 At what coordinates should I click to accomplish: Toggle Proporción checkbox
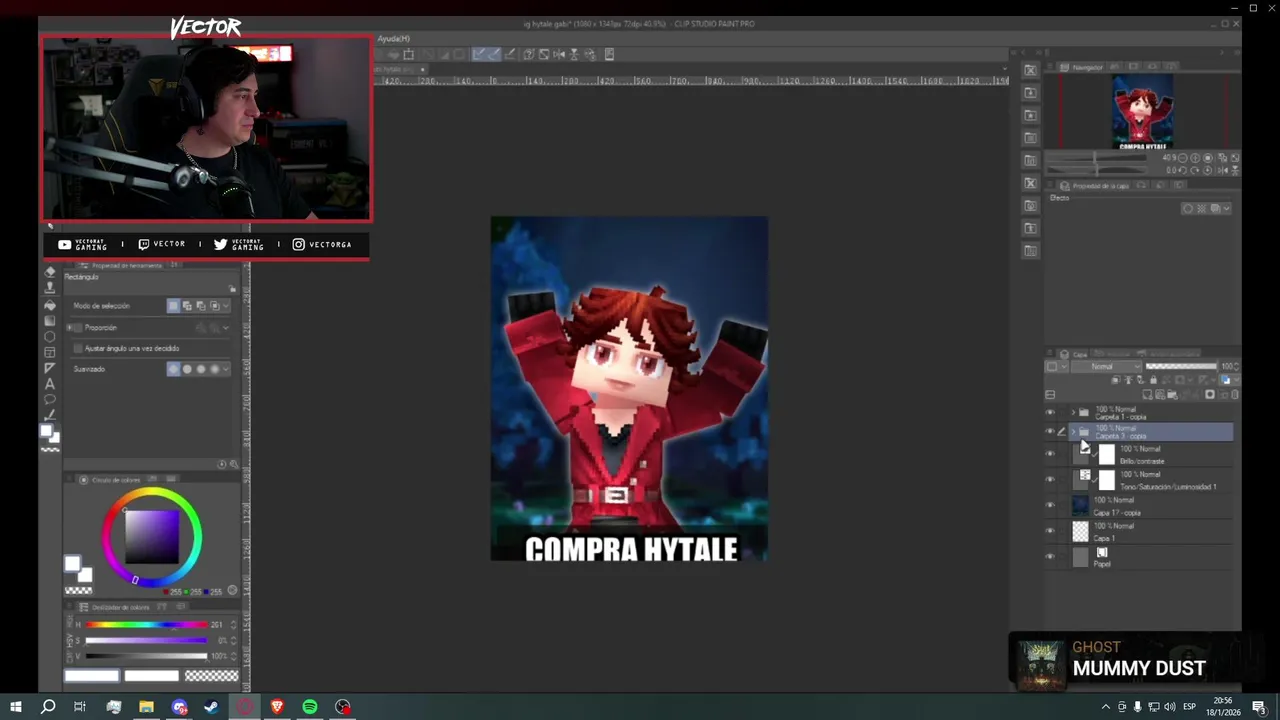79,328
